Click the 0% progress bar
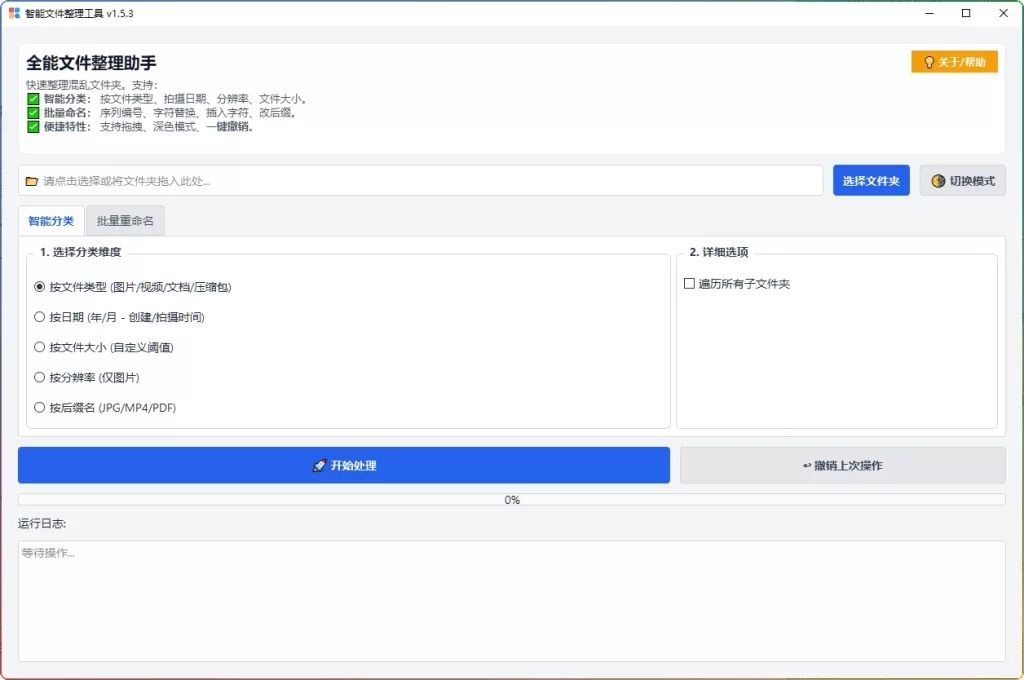The height and width of the screenshot is (680, 1024). tap(512, 499)
